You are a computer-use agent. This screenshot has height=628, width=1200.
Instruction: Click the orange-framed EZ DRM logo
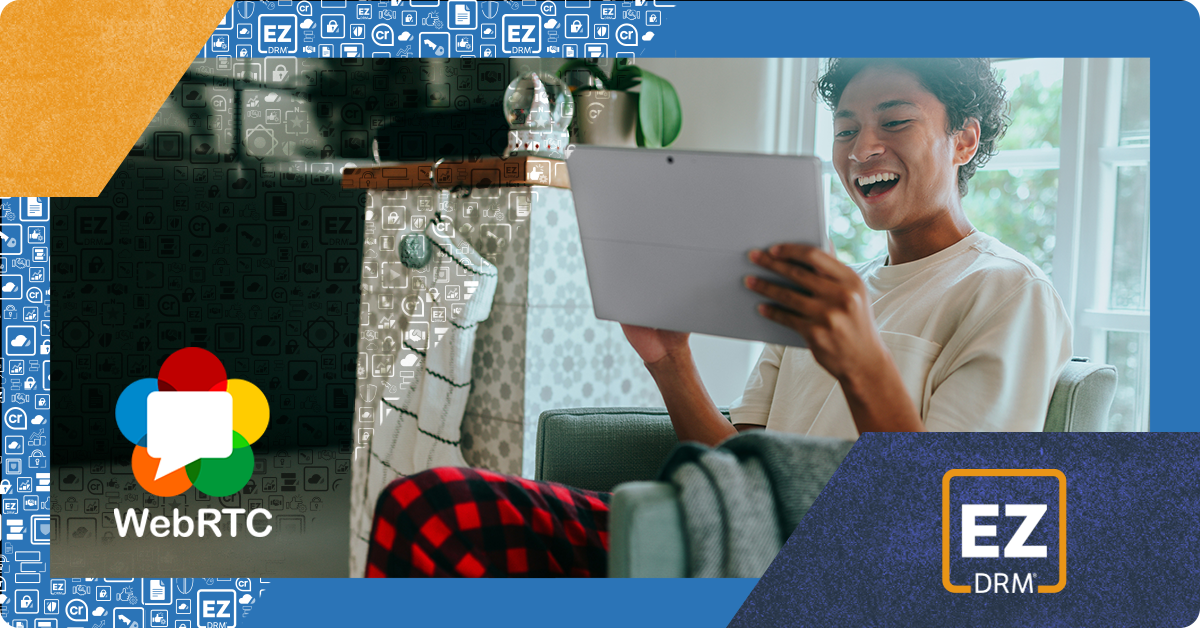coord(1003,531)
